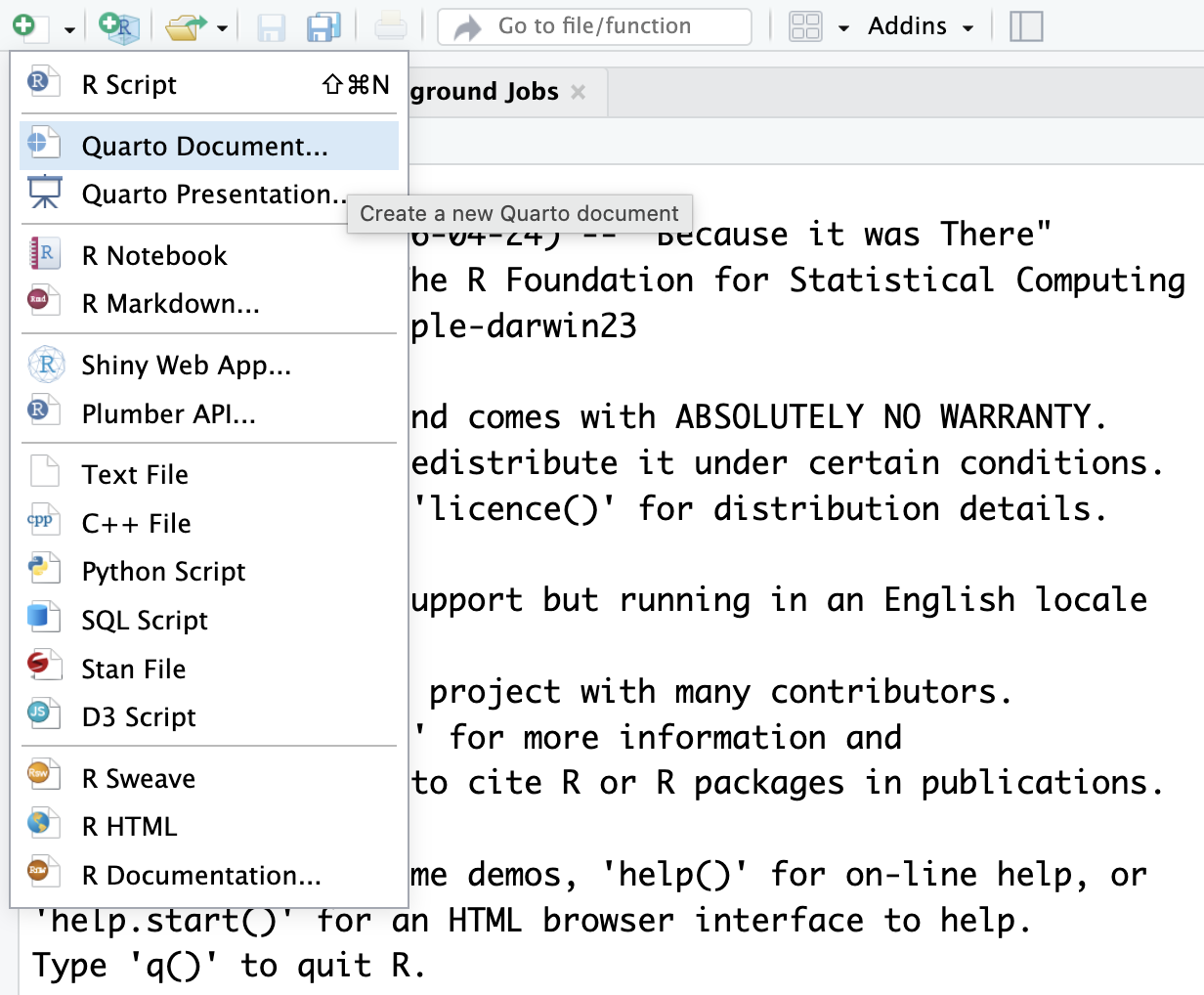This screenshot has height=995, width=1204.
Task: Click the Python Script snake icon
Action: click(x=44, y=568)
